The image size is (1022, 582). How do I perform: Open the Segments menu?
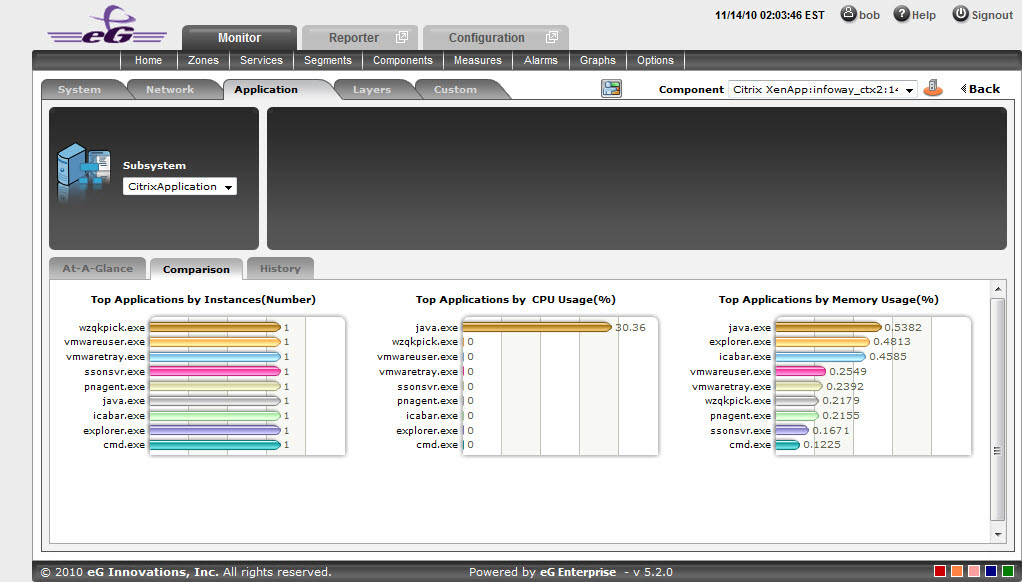click(x=328, y=60)
